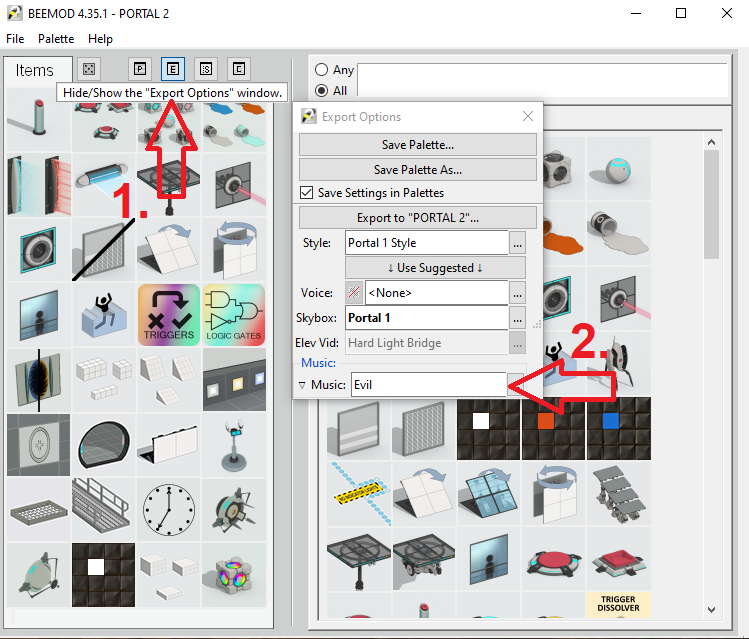
Task: Select the fizzler laser field item
Action: point(39,184)
